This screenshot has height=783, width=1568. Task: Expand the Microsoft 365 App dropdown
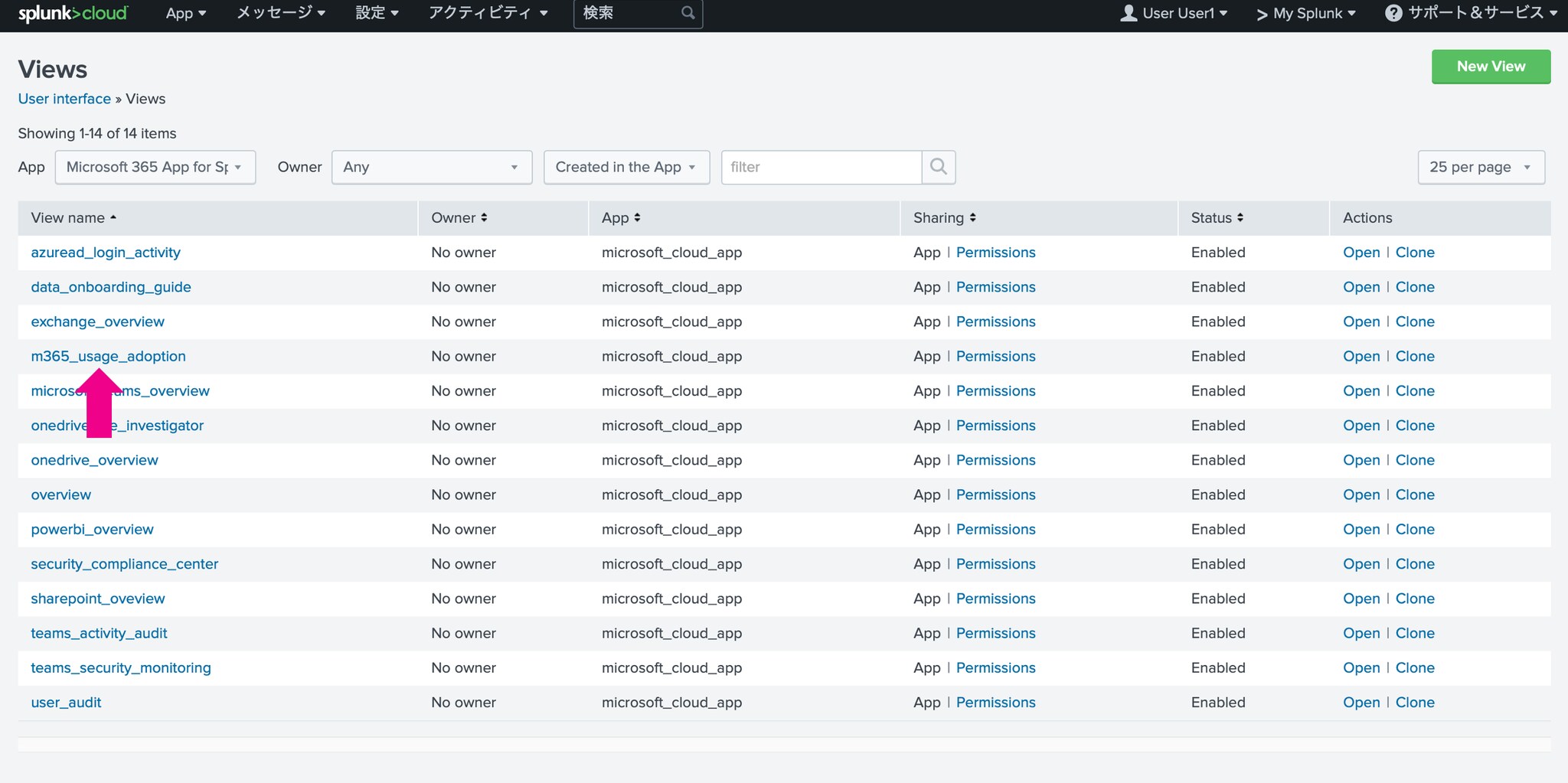[x=155, y=167]
